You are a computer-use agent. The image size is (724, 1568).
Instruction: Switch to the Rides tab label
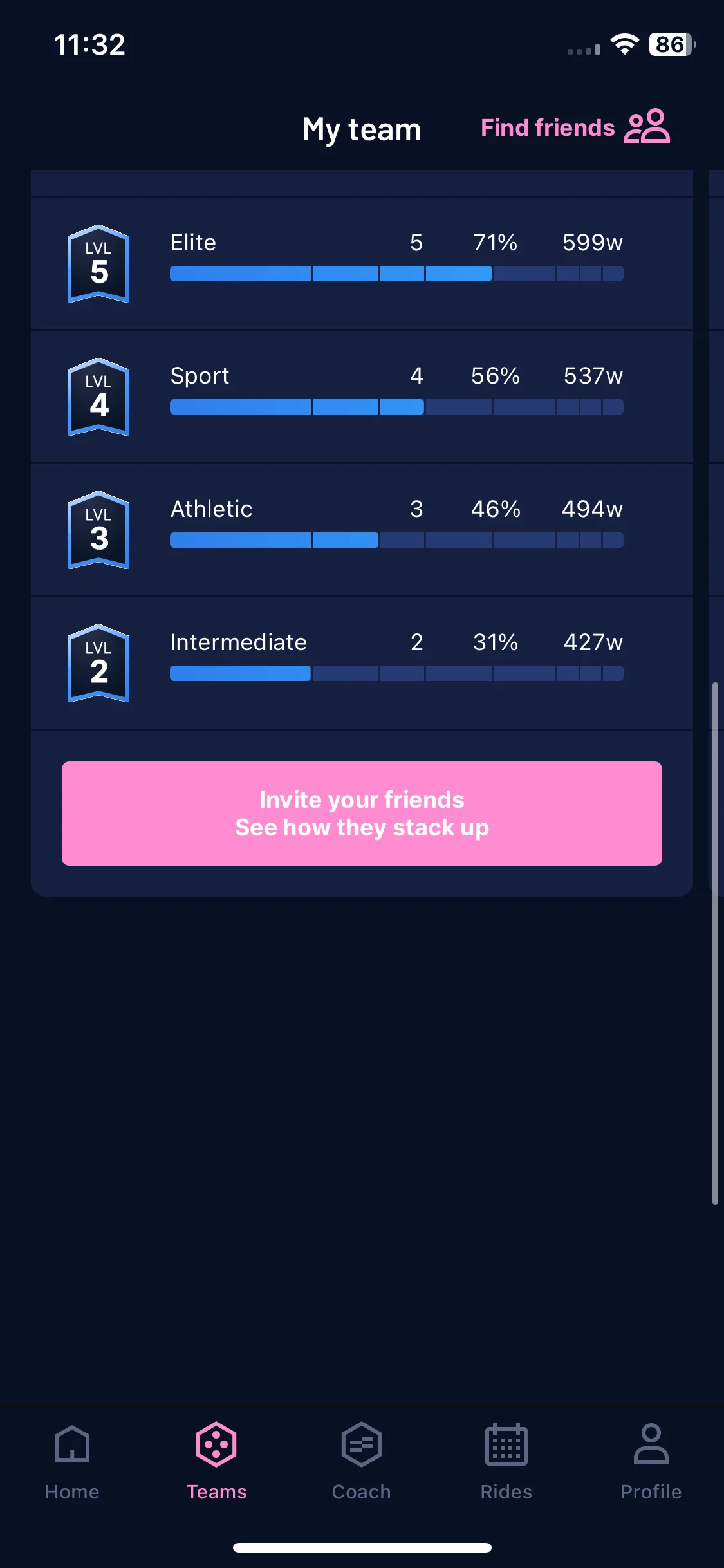506,1492
